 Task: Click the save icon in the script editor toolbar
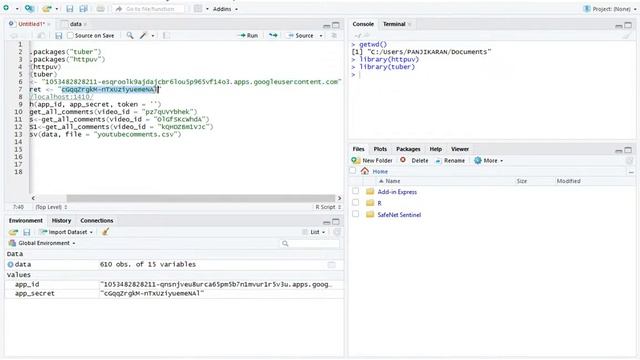pos(58,36)
